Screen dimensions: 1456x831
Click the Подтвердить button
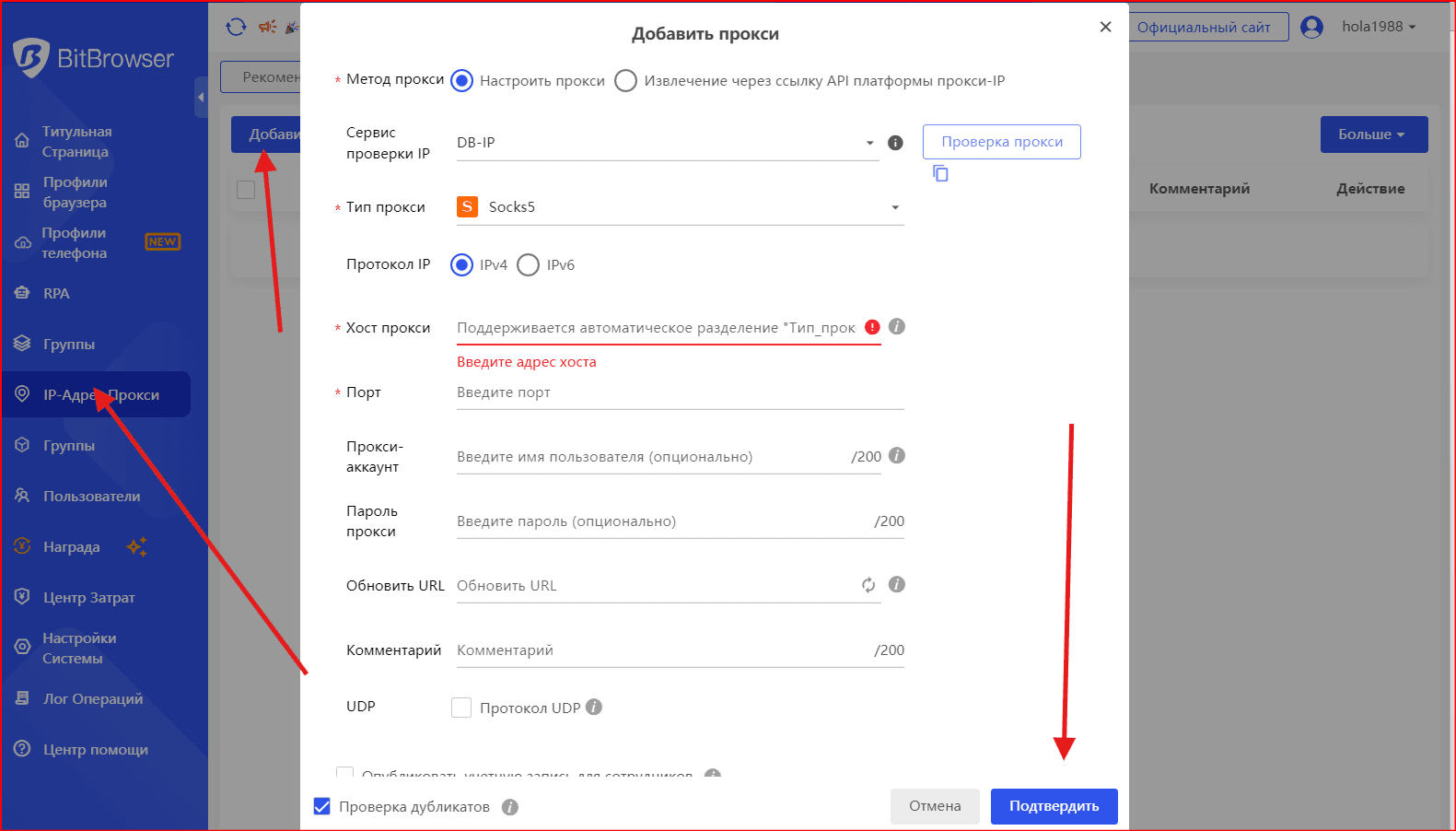coord(1054,806)
